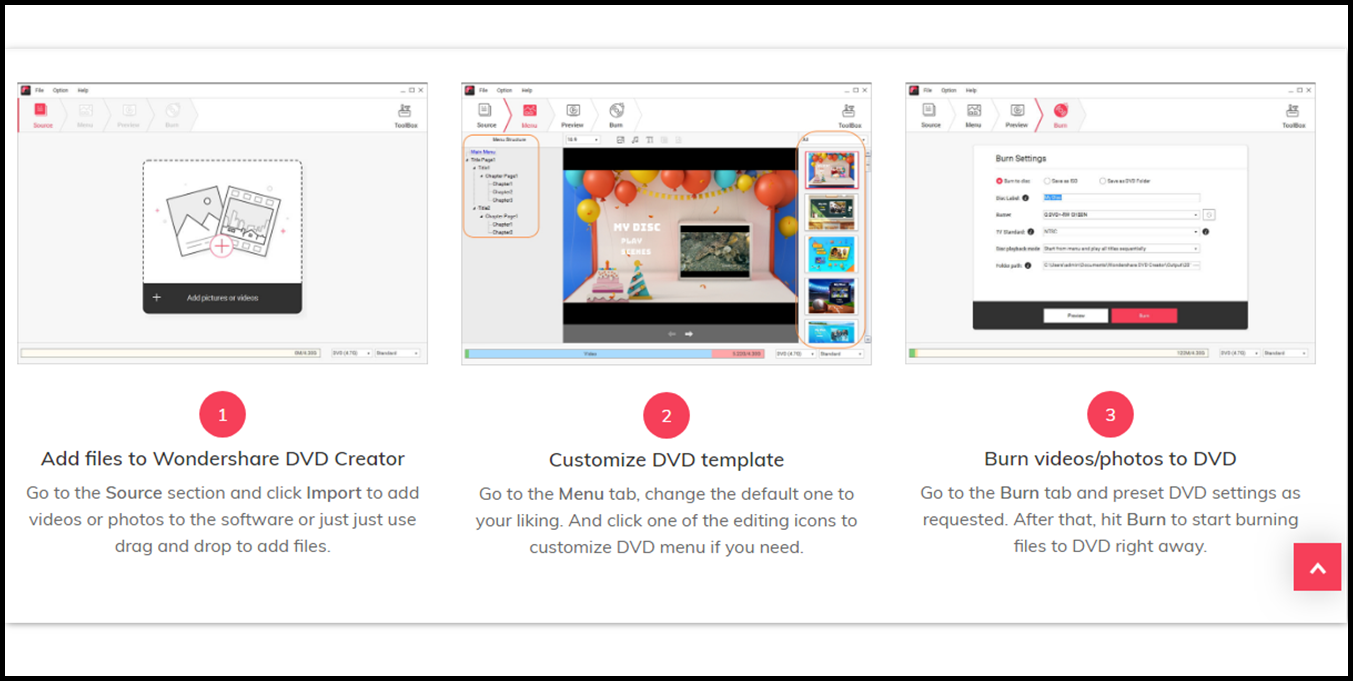The height and width of the screenshot is (681, 1353).
Task: Select the Save as DVD Folder radio button
Action: [x=1102, y=181]
